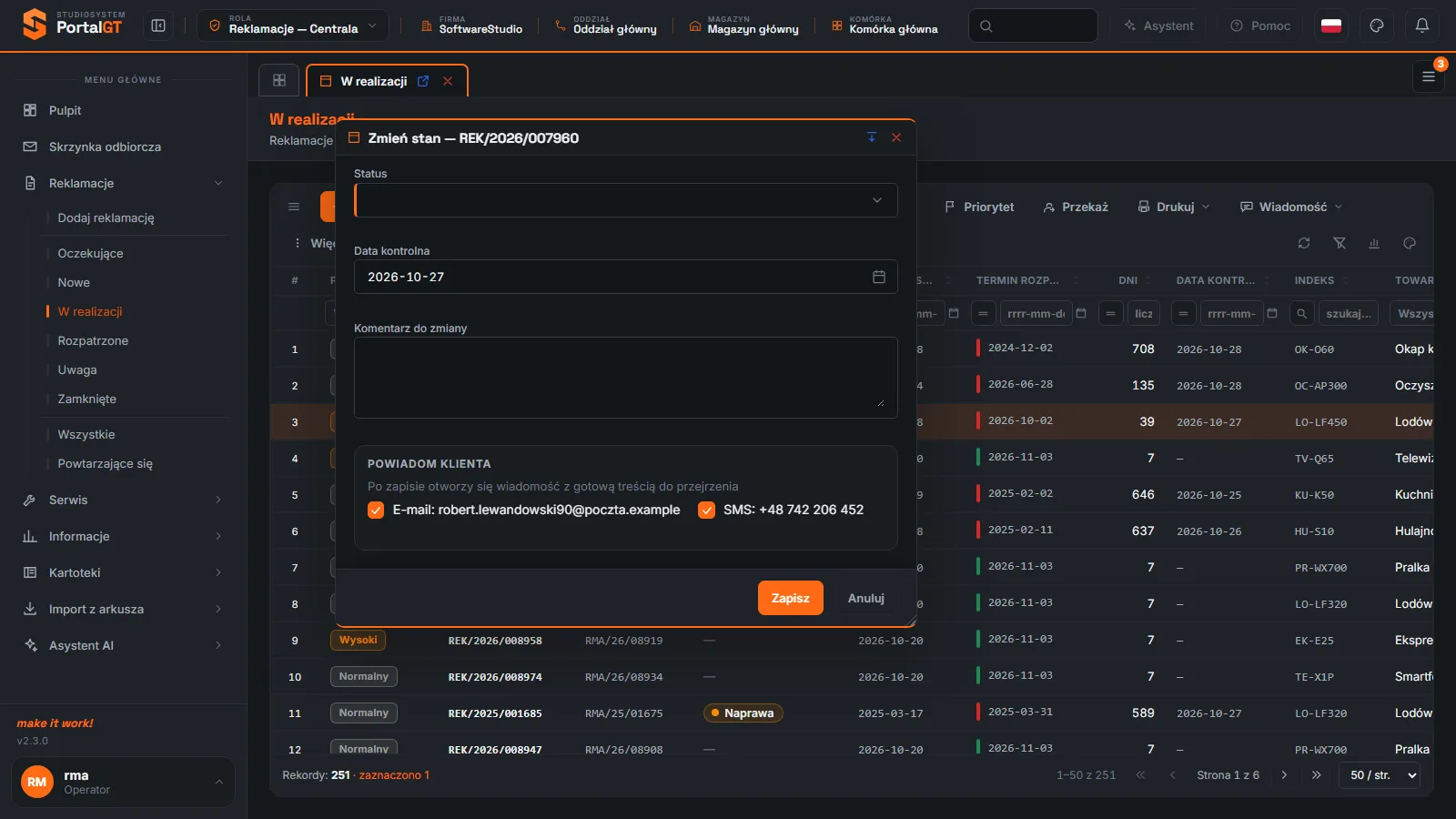Open the Data kontrolna calendar picker
This screenshot has width=1456, height=819.
(879, 277)
